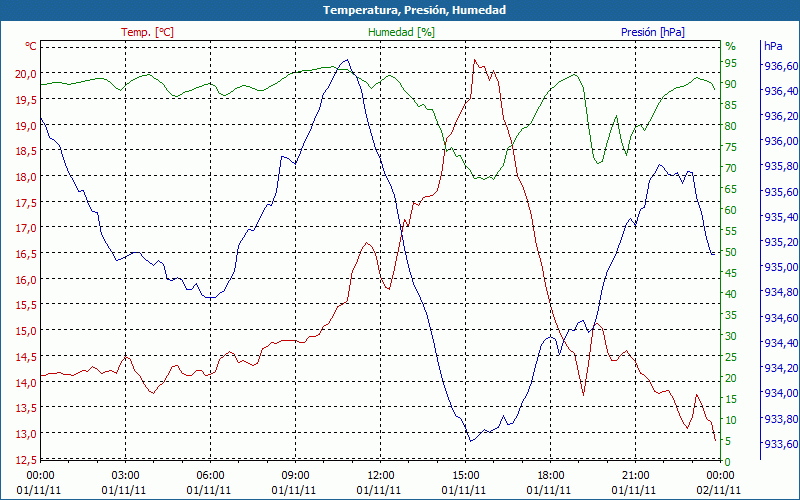The width and height of the screenshot is (800, 500).
Task: Click the '936,60' pressure axis value
Action: pyautogui.click(x=781, y=66)
